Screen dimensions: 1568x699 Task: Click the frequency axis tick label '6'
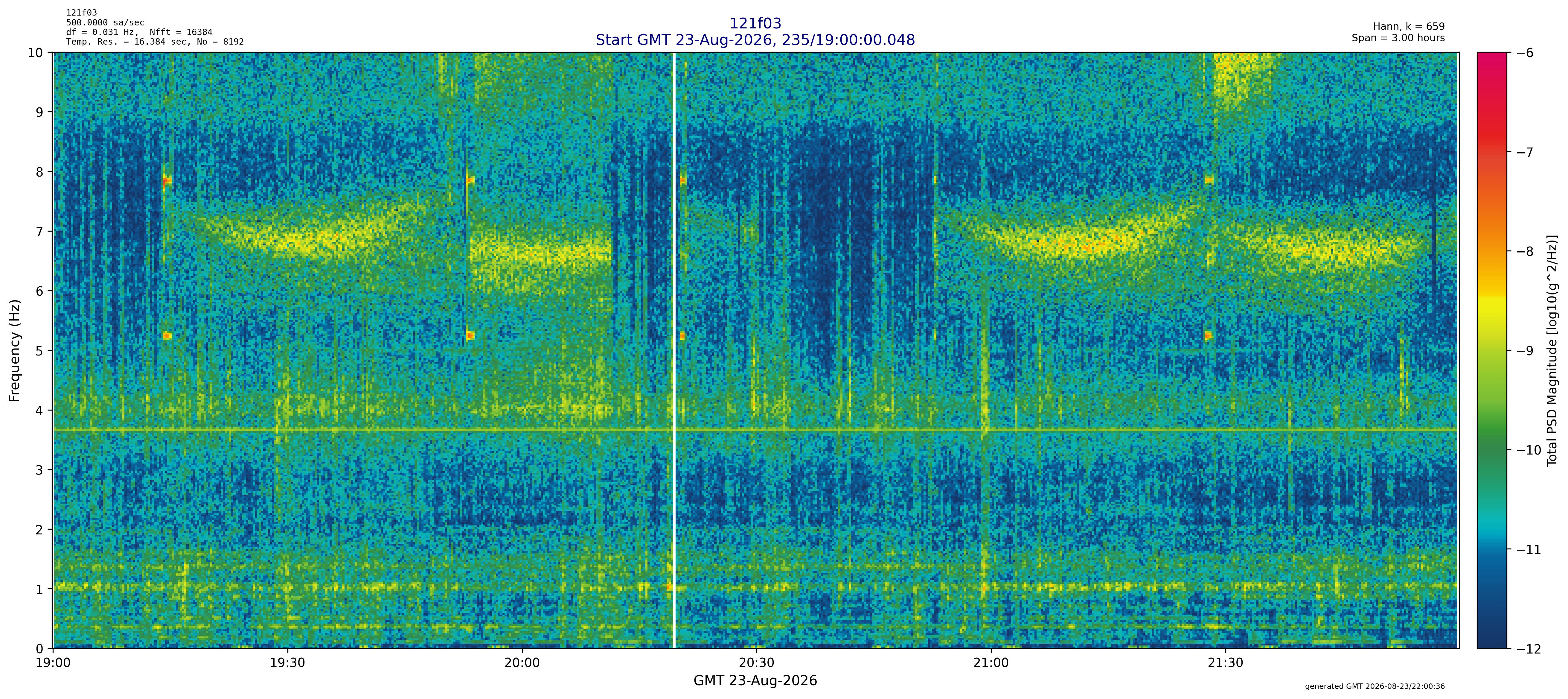point(39,292)
